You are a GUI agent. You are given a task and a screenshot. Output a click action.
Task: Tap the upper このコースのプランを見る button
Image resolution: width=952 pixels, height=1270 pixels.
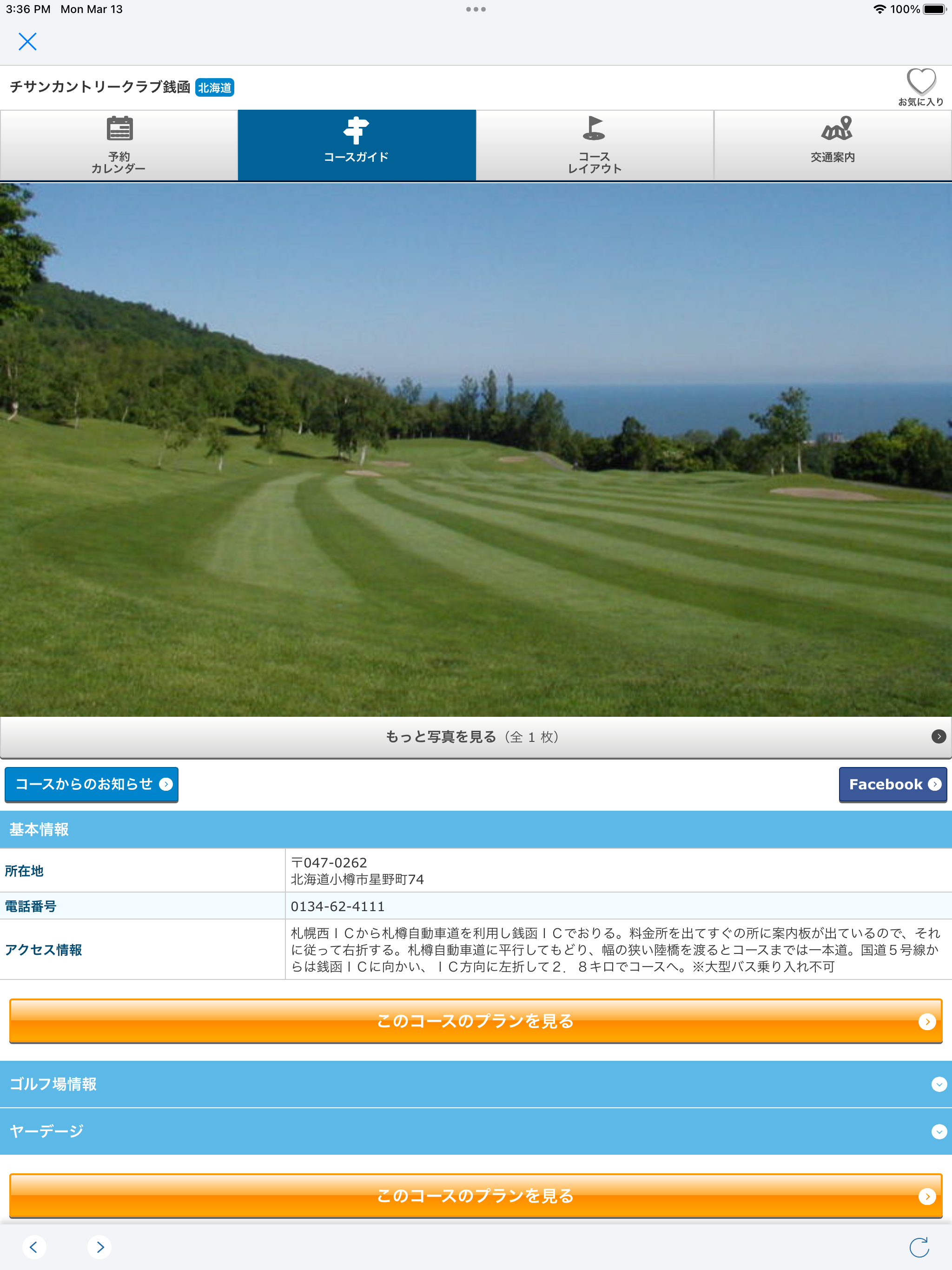(476, 1021)
